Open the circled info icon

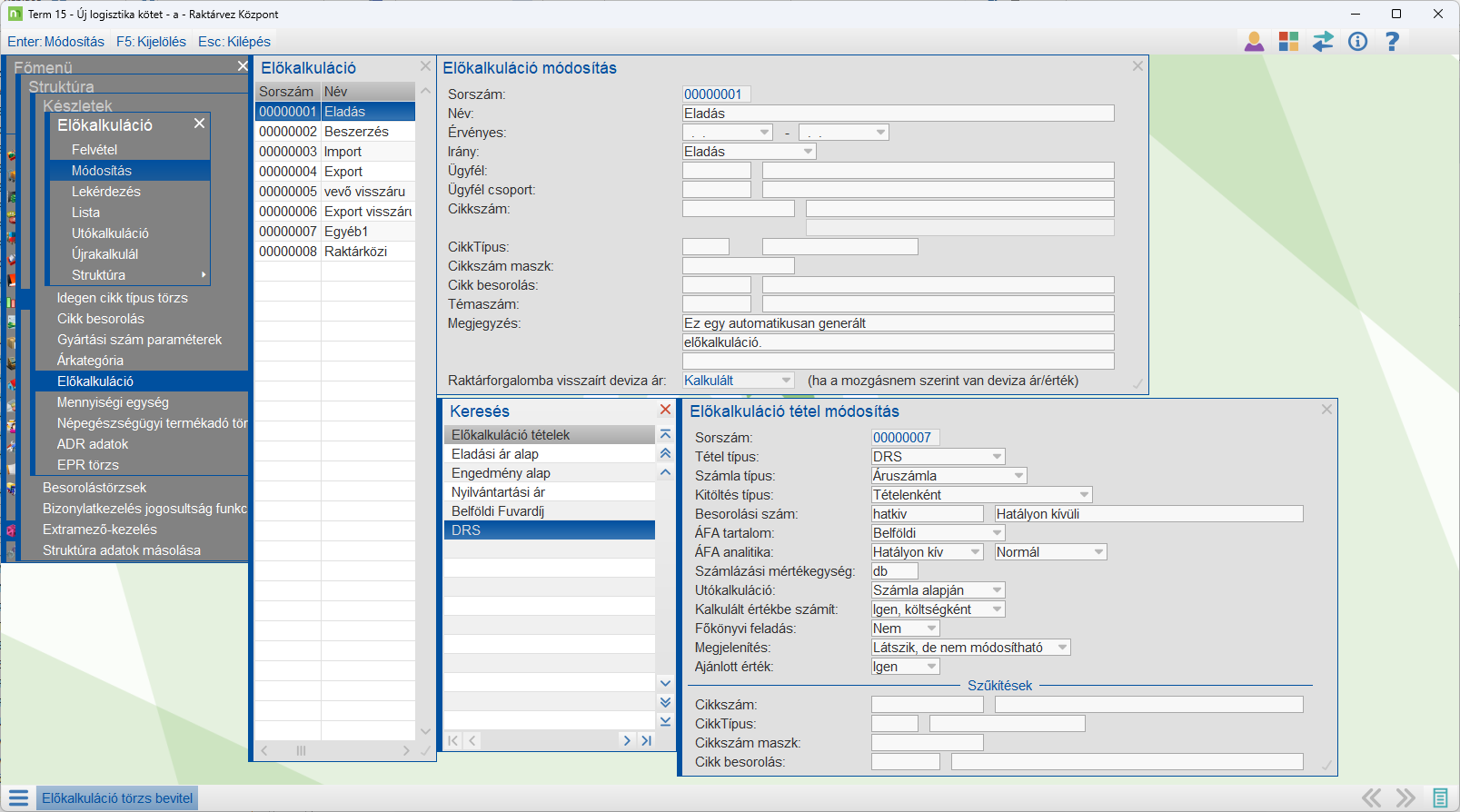point(1357,42)
